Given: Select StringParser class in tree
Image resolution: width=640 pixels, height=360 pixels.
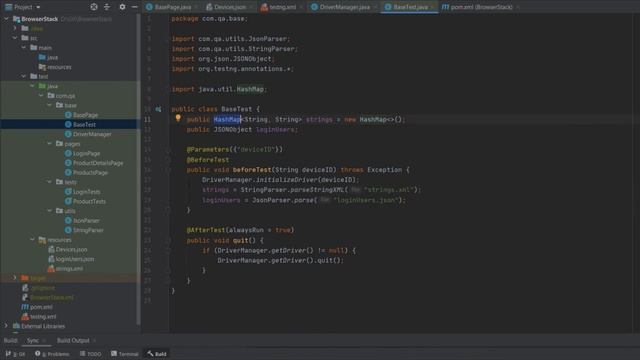Looking at the screenshot, I should coord(88,230).
